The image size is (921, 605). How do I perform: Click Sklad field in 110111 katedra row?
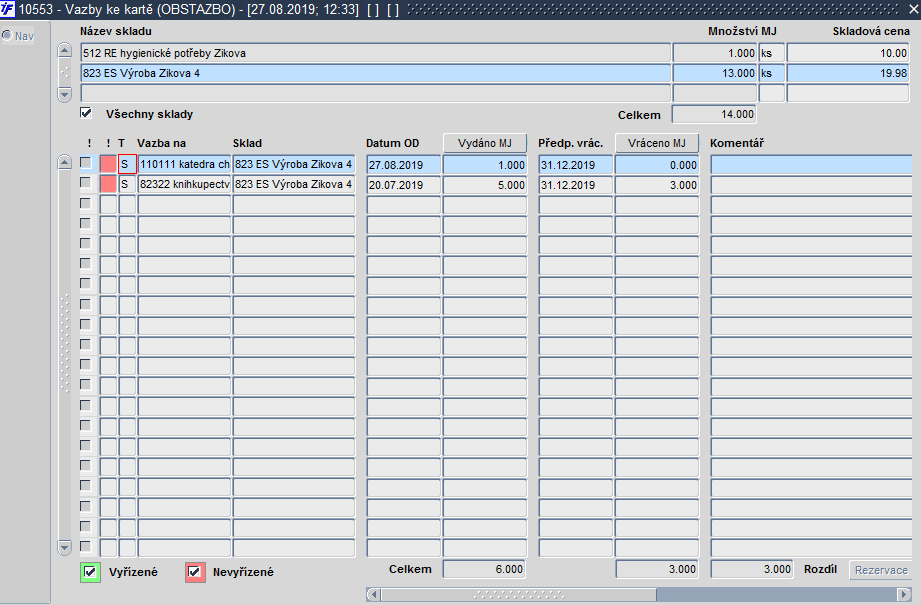(x=294, y=164)
